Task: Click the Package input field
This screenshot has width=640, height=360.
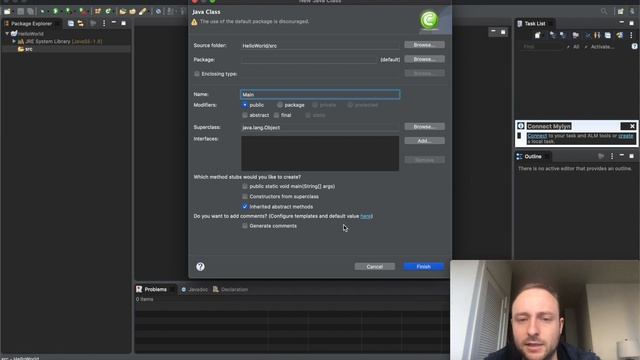Action: point(309,59)
